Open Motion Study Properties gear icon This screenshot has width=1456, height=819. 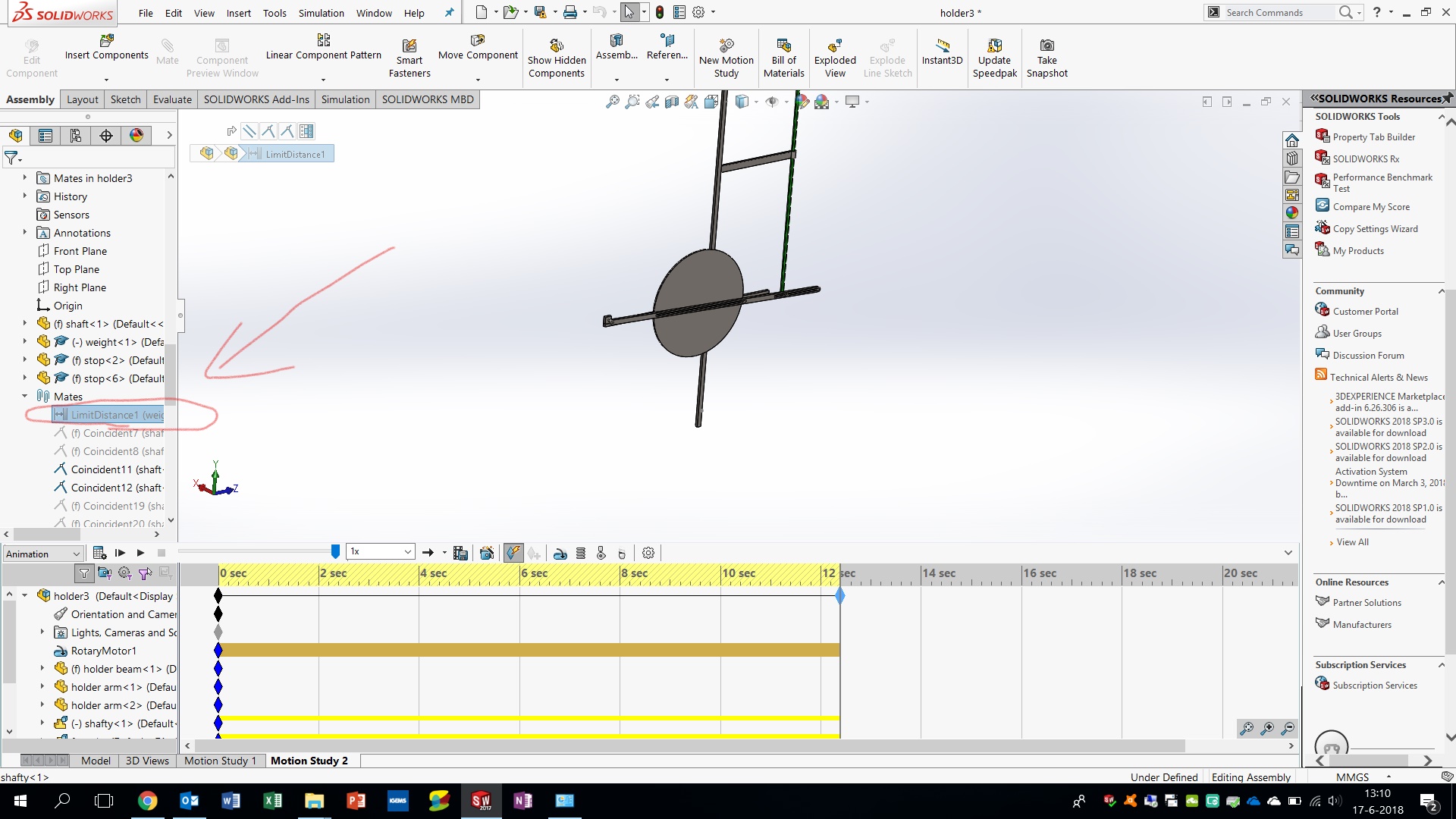648,554
